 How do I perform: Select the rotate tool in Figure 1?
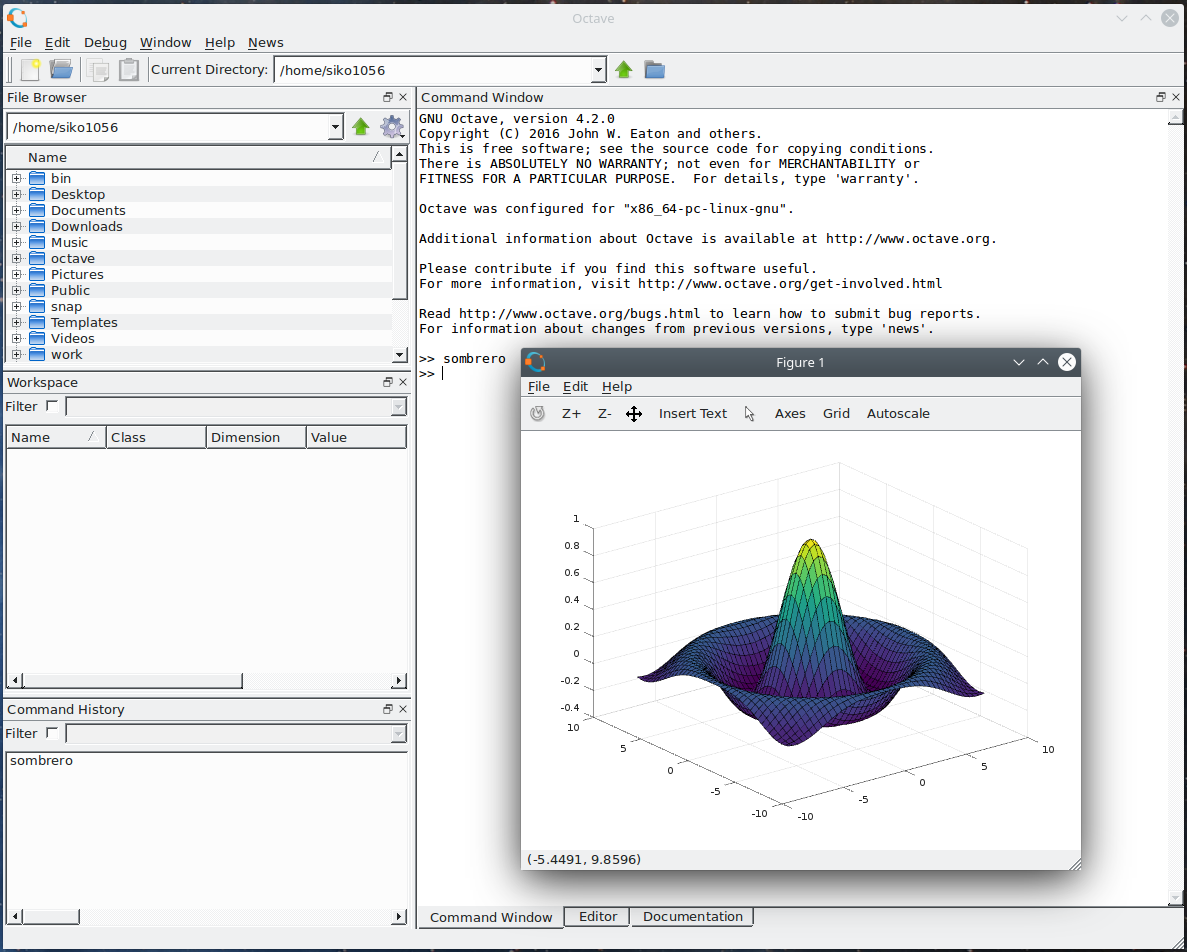[537, 413]
